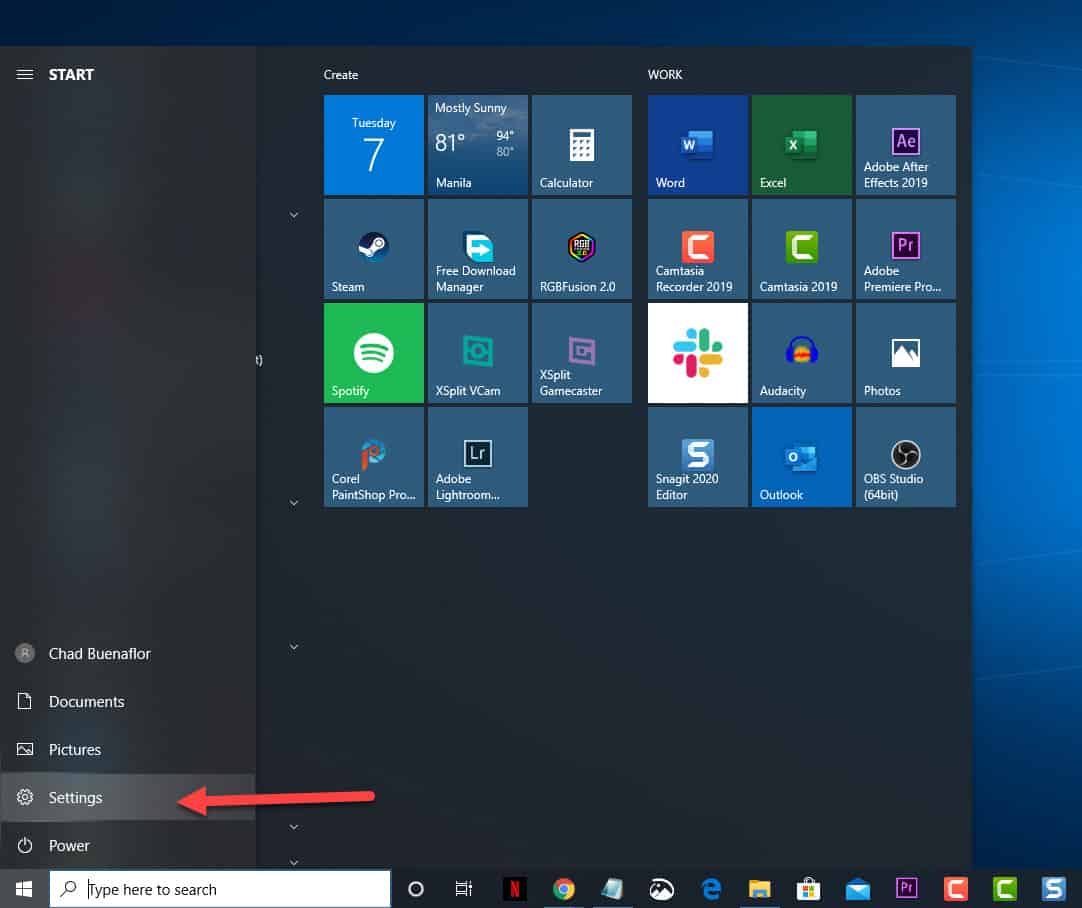Launch Spotify from its green tile
This screenshot has height=908, width=1082.
pyautogui.click(x=373, y=353)
